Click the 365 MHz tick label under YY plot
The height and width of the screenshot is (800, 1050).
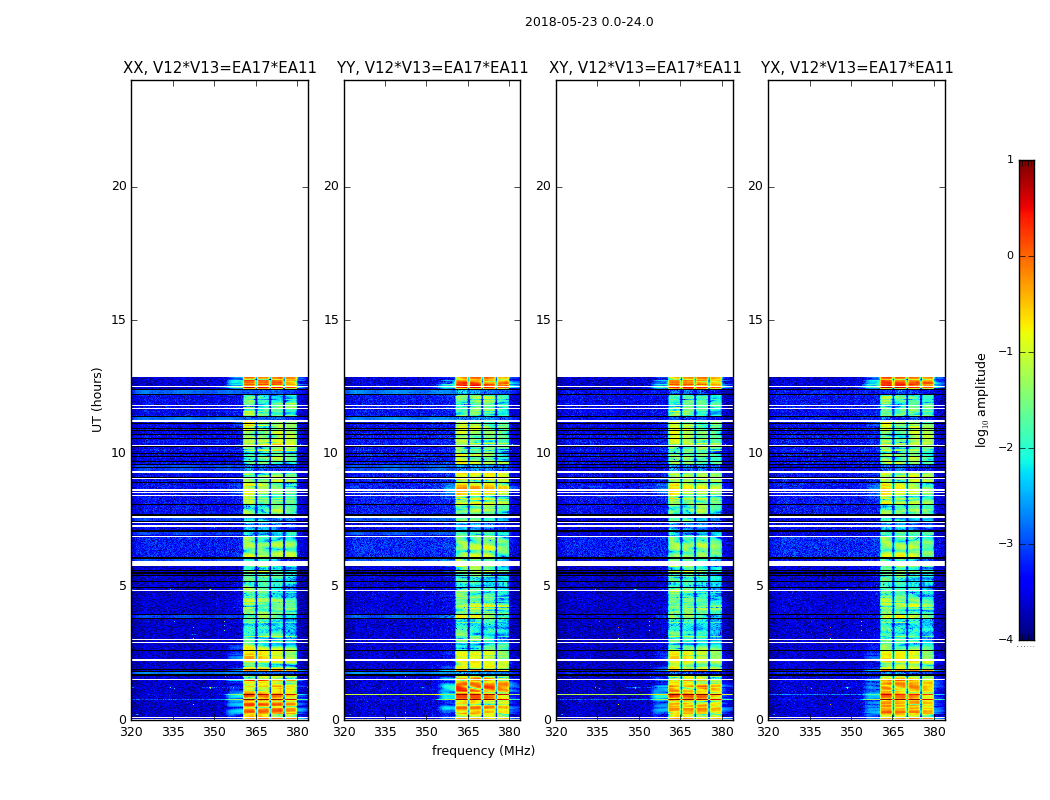[x=467, y=732]
